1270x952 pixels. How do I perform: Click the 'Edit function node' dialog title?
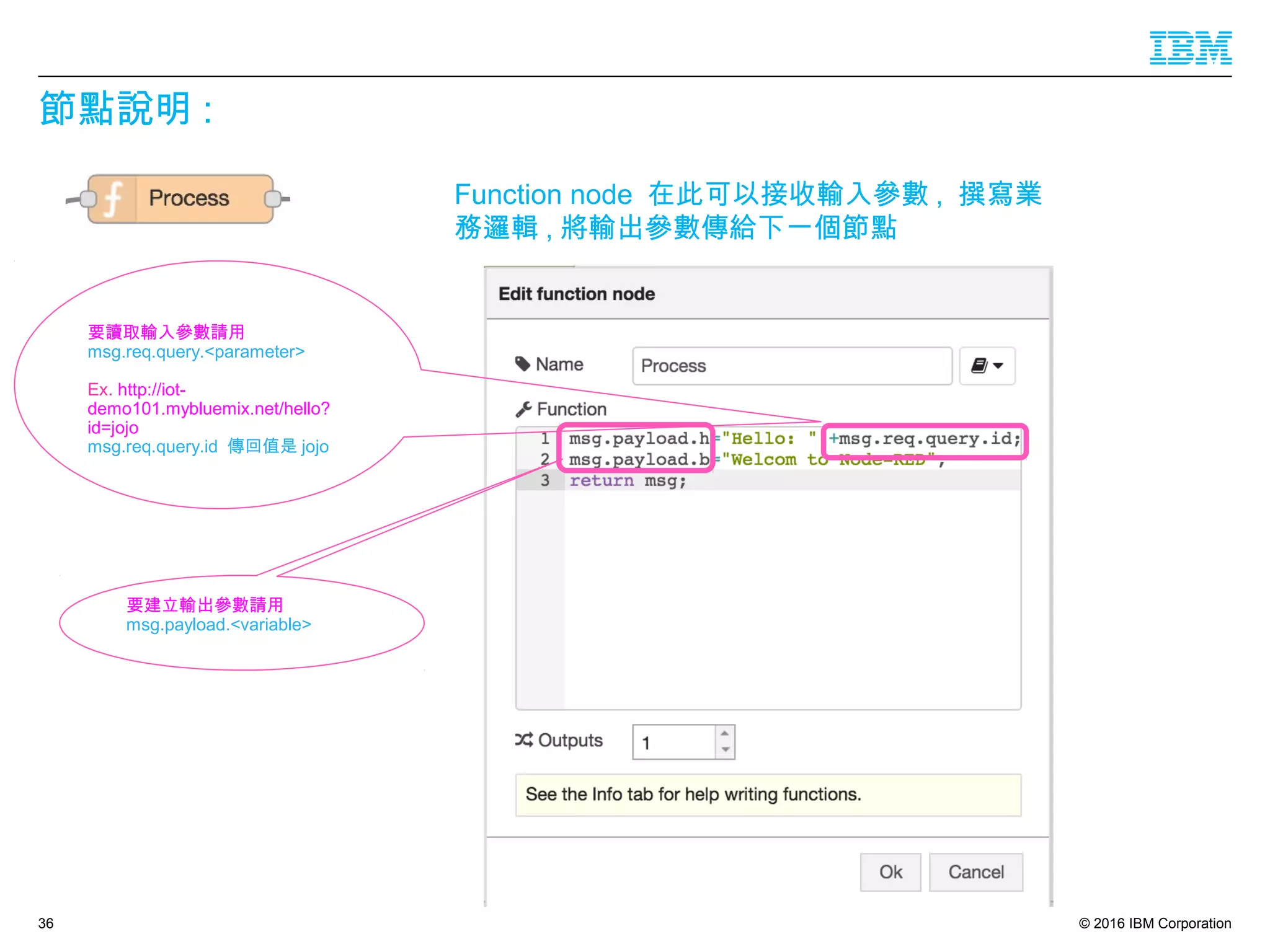(577, 294)
